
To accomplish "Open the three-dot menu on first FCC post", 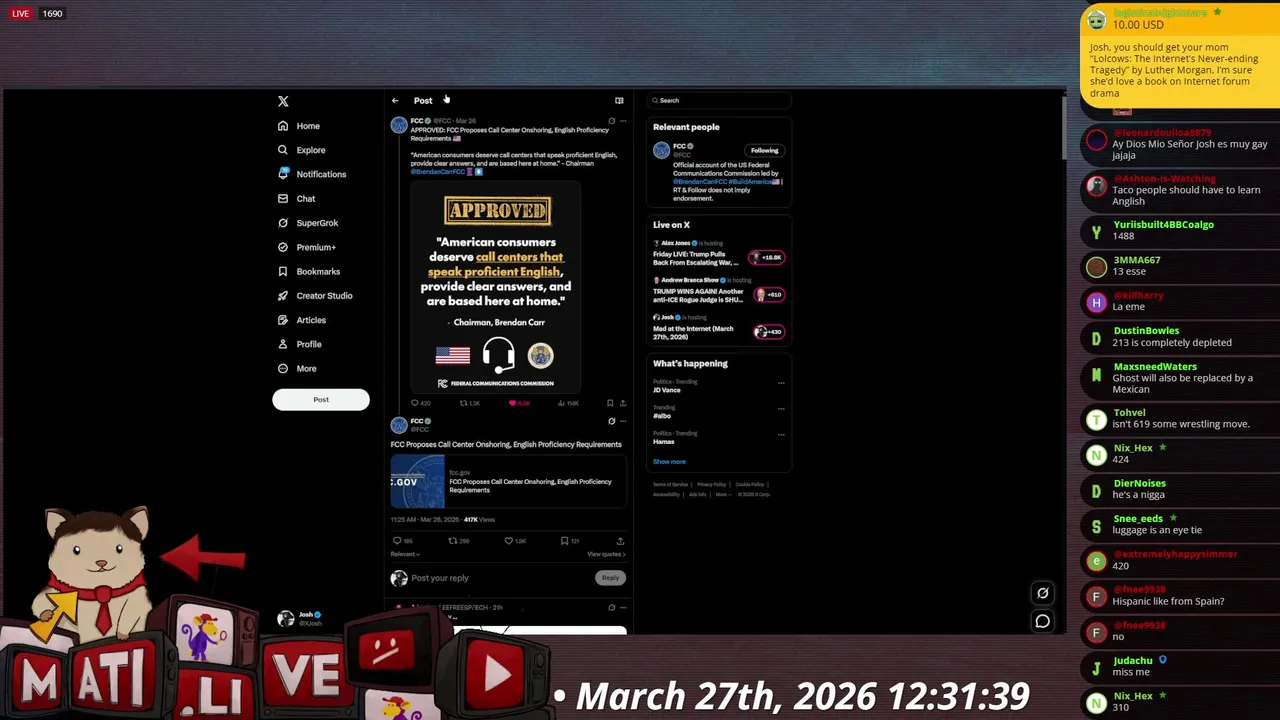I will tap(623, 121).
